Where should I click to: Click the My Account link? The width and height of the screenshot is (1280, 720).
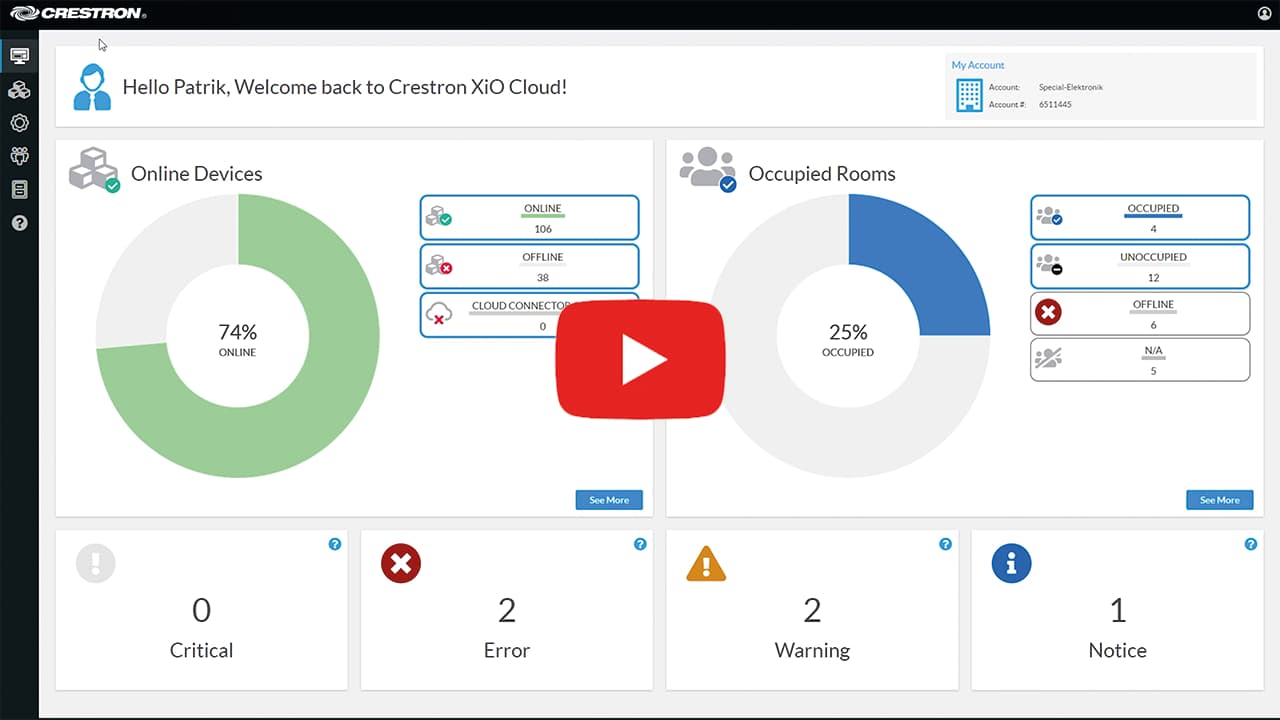point(978,65)
